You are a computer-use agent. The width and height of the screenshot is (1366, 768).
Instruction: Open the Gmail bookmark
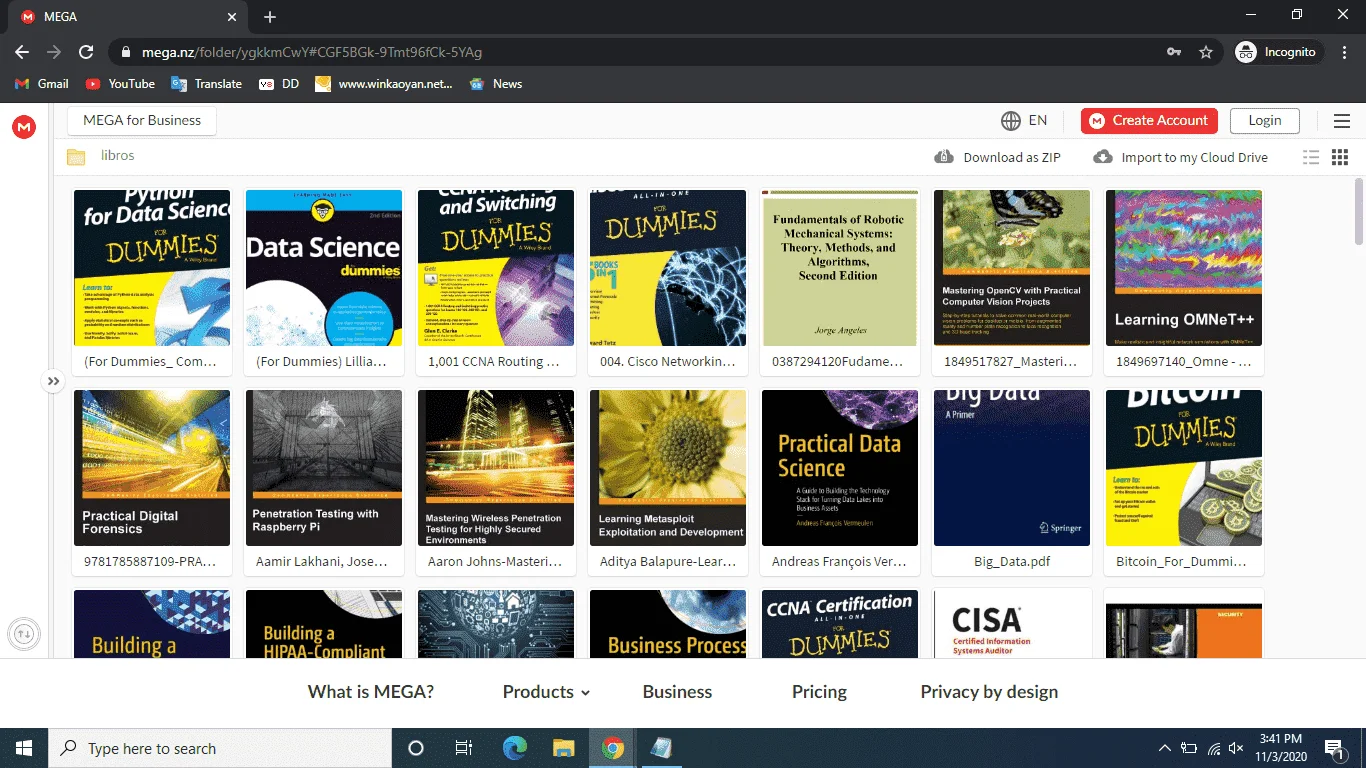tap(42, 84)
